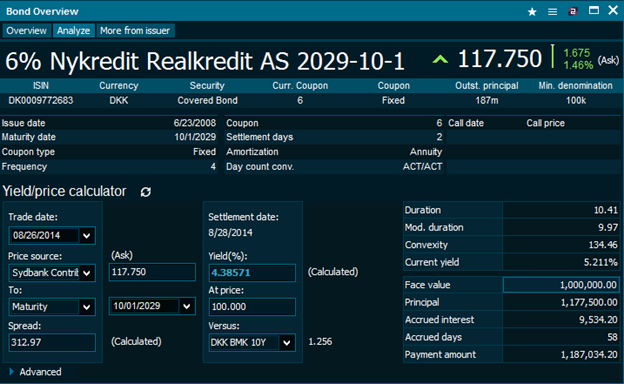Switch to the Overview tab
624x384 pixels.
(x=26, y=31)
